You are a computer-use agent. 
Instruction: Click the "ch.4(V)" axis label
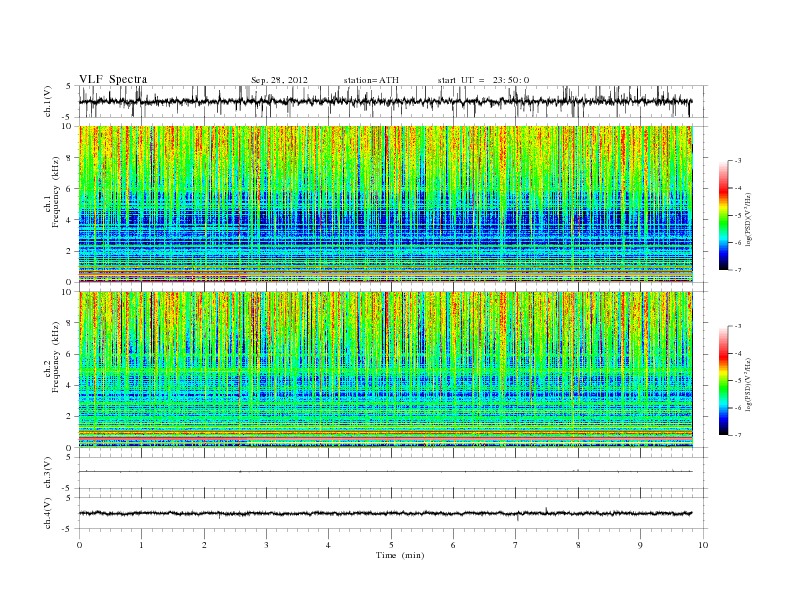pos(47,513)
